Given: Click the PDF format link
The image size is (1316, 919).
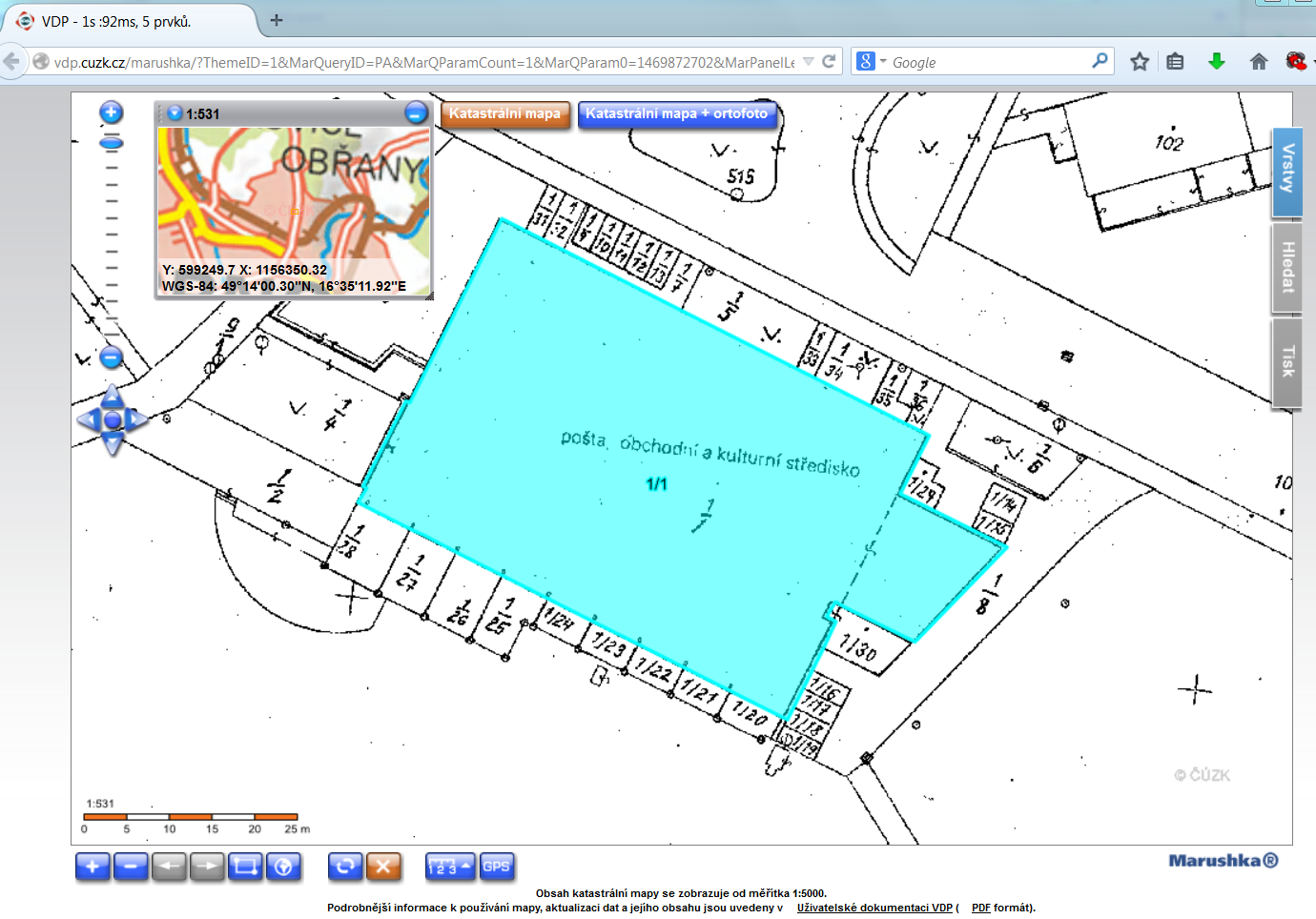Looking at the screenshot, I should click(980, 908).
